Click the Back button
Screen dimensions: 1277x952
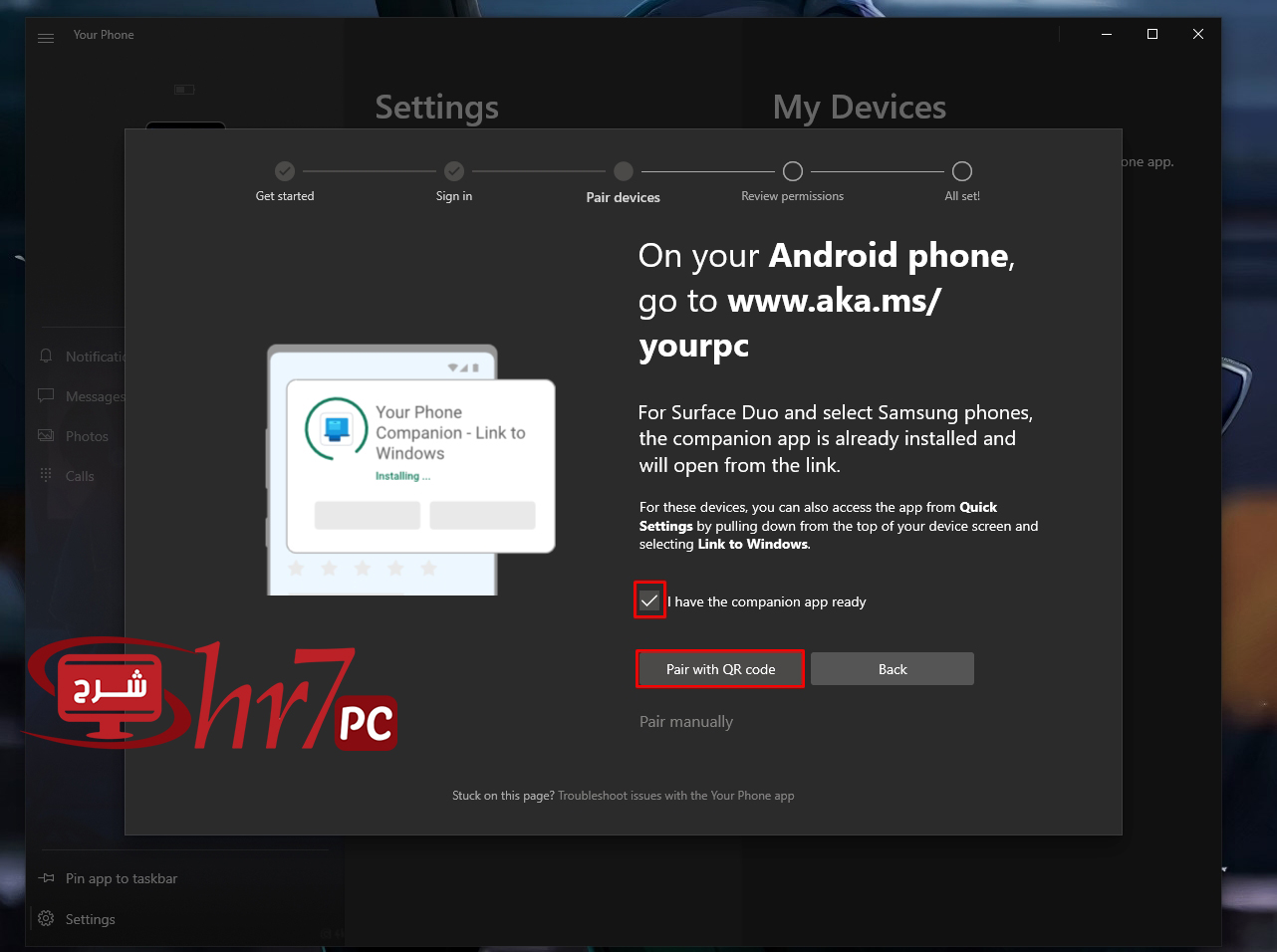pos(893,669)
